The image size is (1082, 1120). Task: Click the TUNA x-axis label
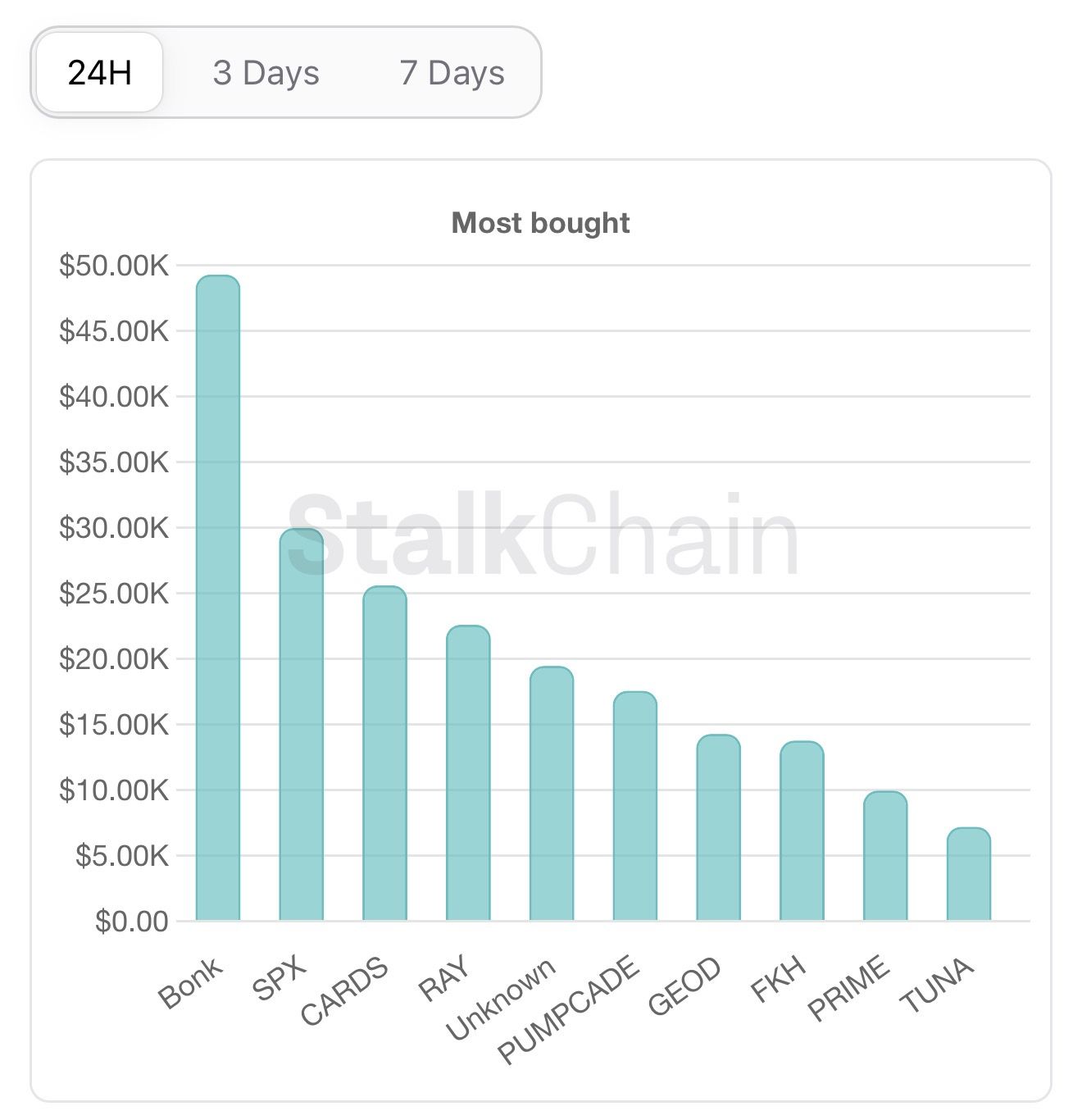(937, 986)
